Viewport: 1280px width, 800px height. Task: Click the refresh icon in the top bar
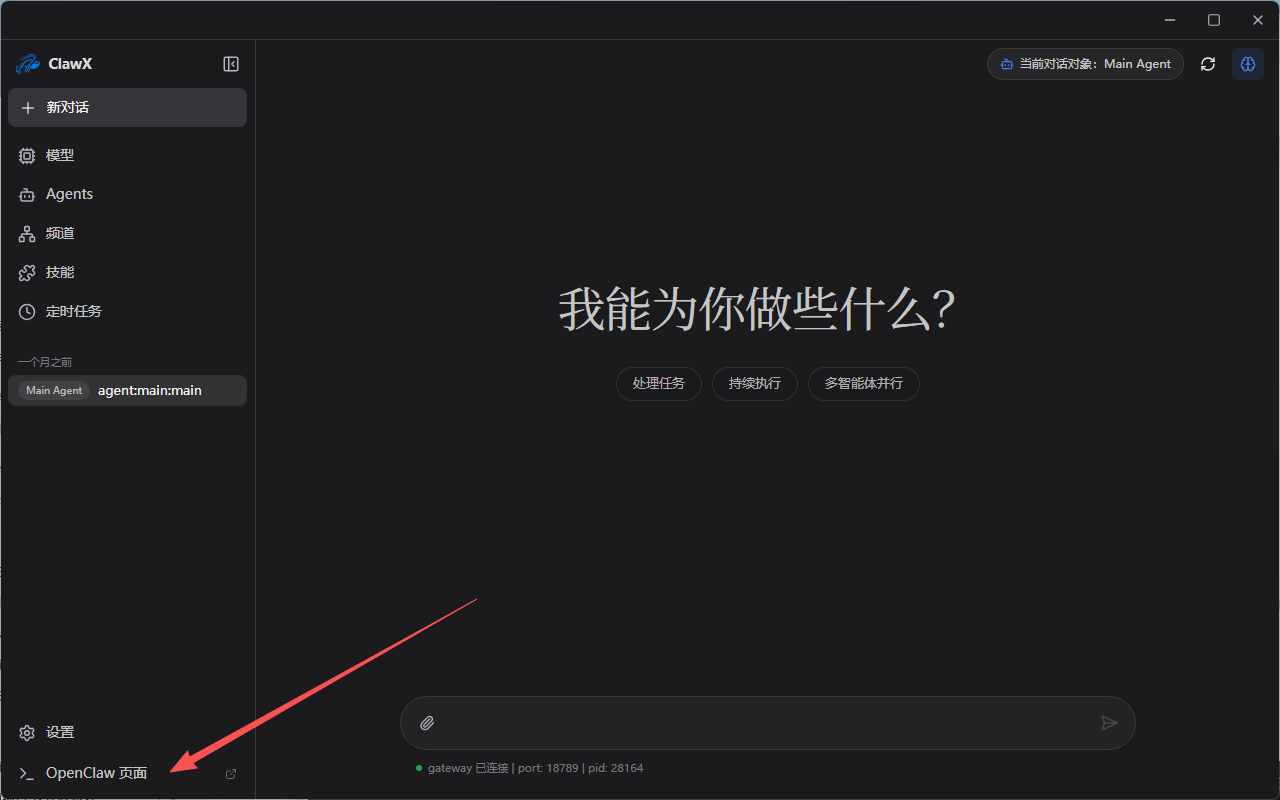pyautogui.click(x=1208, y=64)
